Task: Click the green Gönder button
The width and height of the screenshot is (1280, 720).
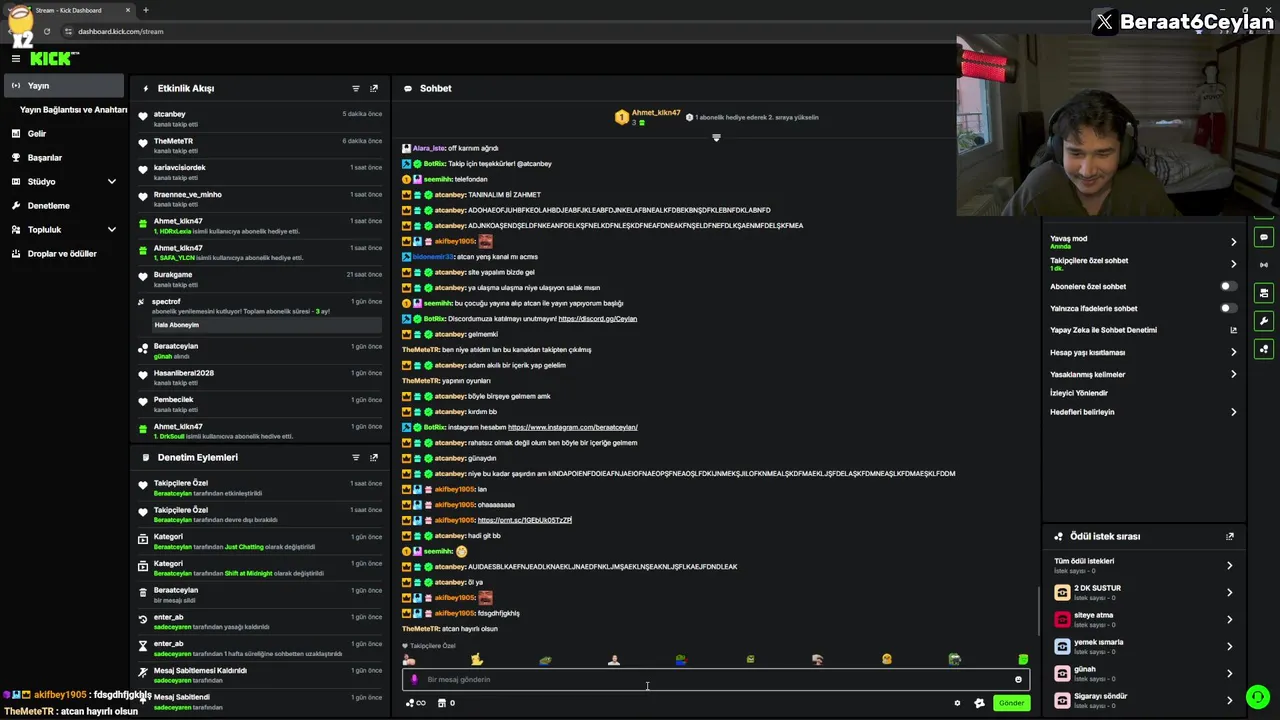Action: (1011, 703)
